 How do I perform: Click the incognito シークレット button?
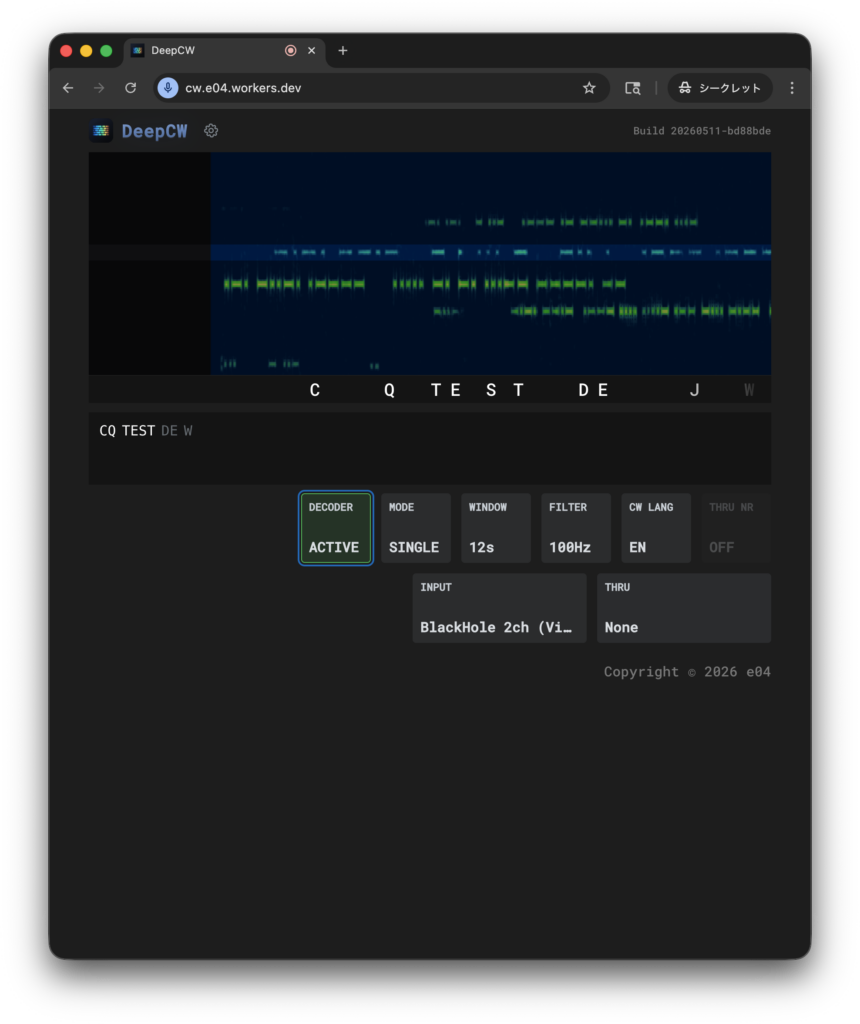pos(720,88)
